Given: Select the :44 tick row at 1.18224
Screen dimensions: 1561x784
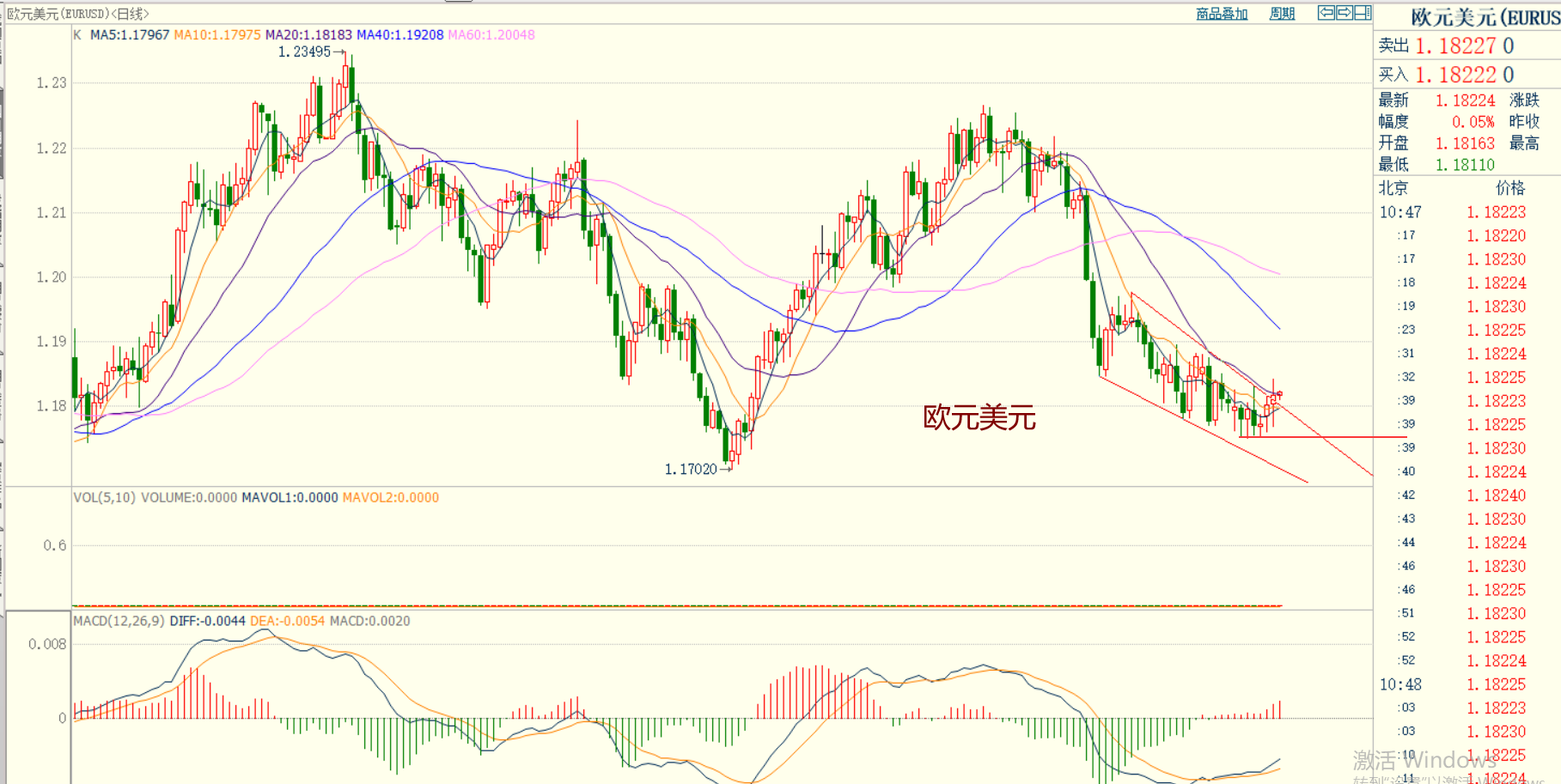Looking at the screenshot, I should tap(1467, 543).
